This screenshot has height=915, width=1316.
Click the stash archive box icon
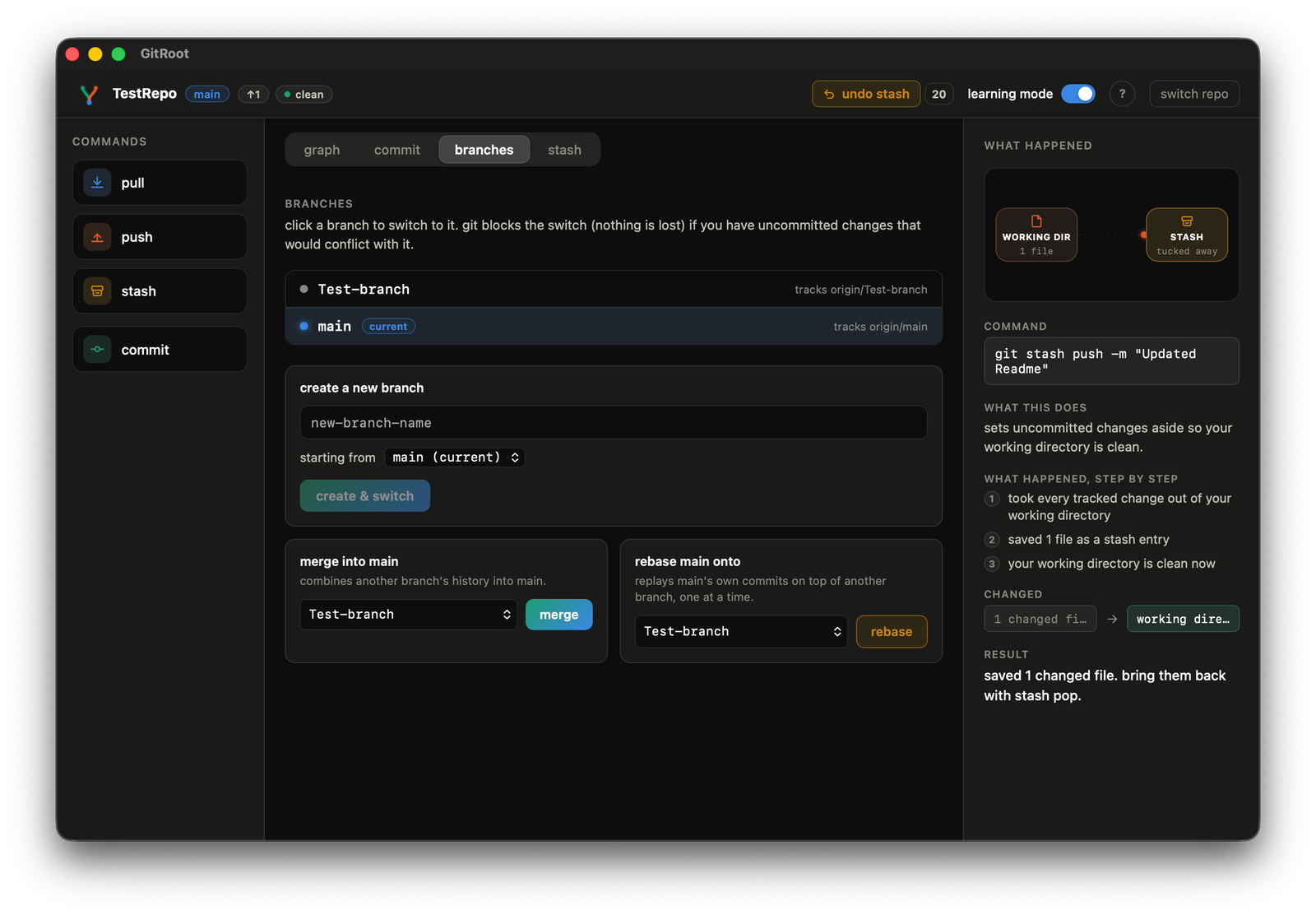pos(97,291)
